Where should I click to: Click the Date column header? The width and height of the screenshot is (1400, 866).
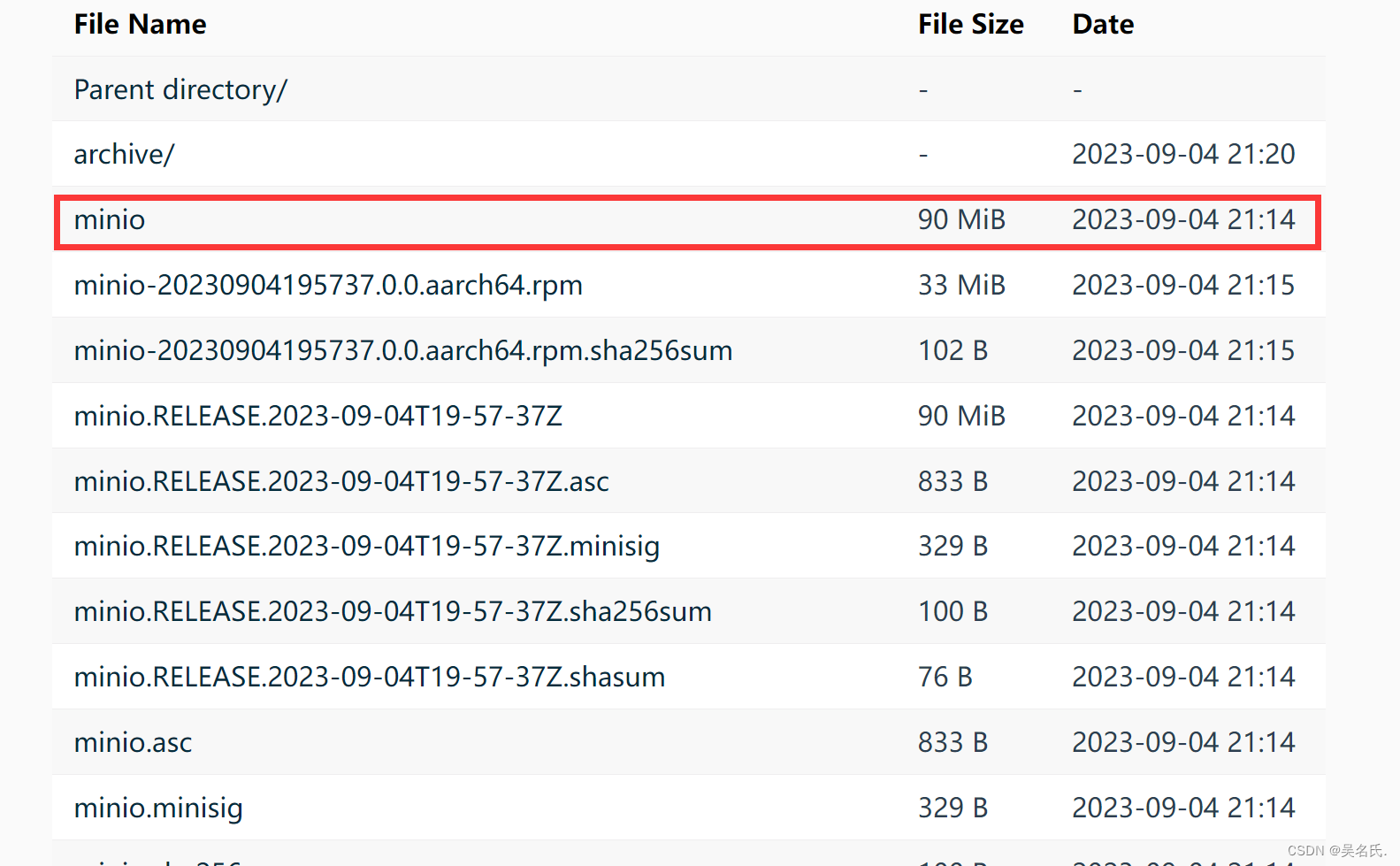(1103, 24)
